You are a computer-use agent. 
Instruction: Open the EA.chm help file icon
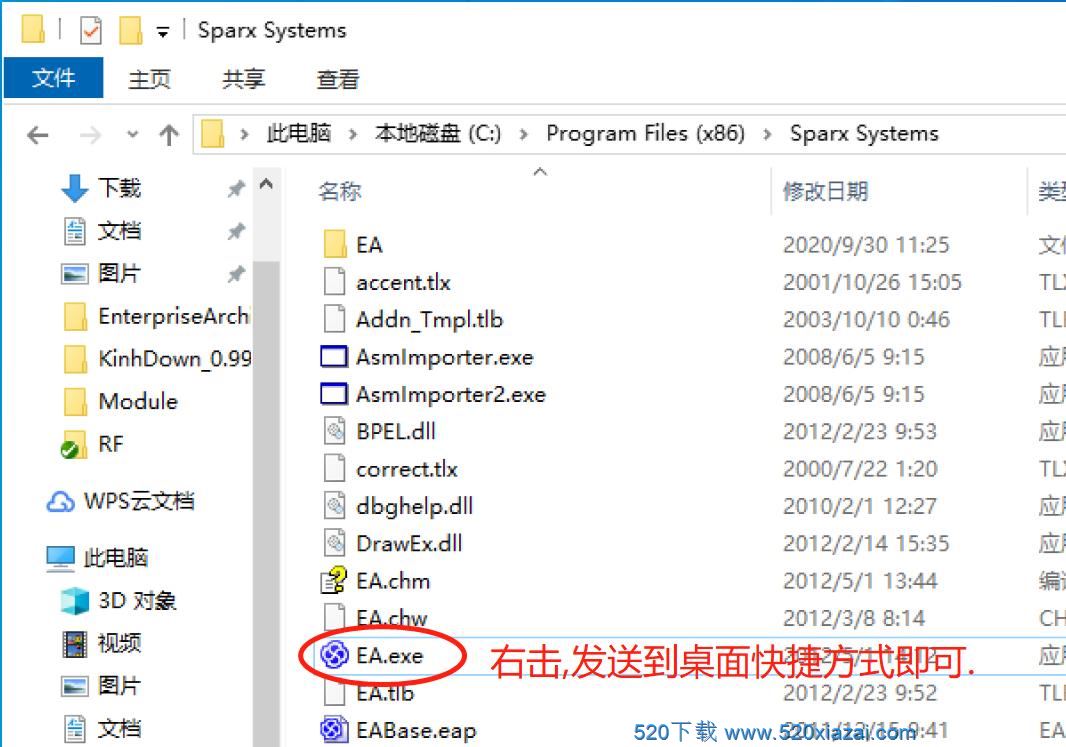(334, 580)
